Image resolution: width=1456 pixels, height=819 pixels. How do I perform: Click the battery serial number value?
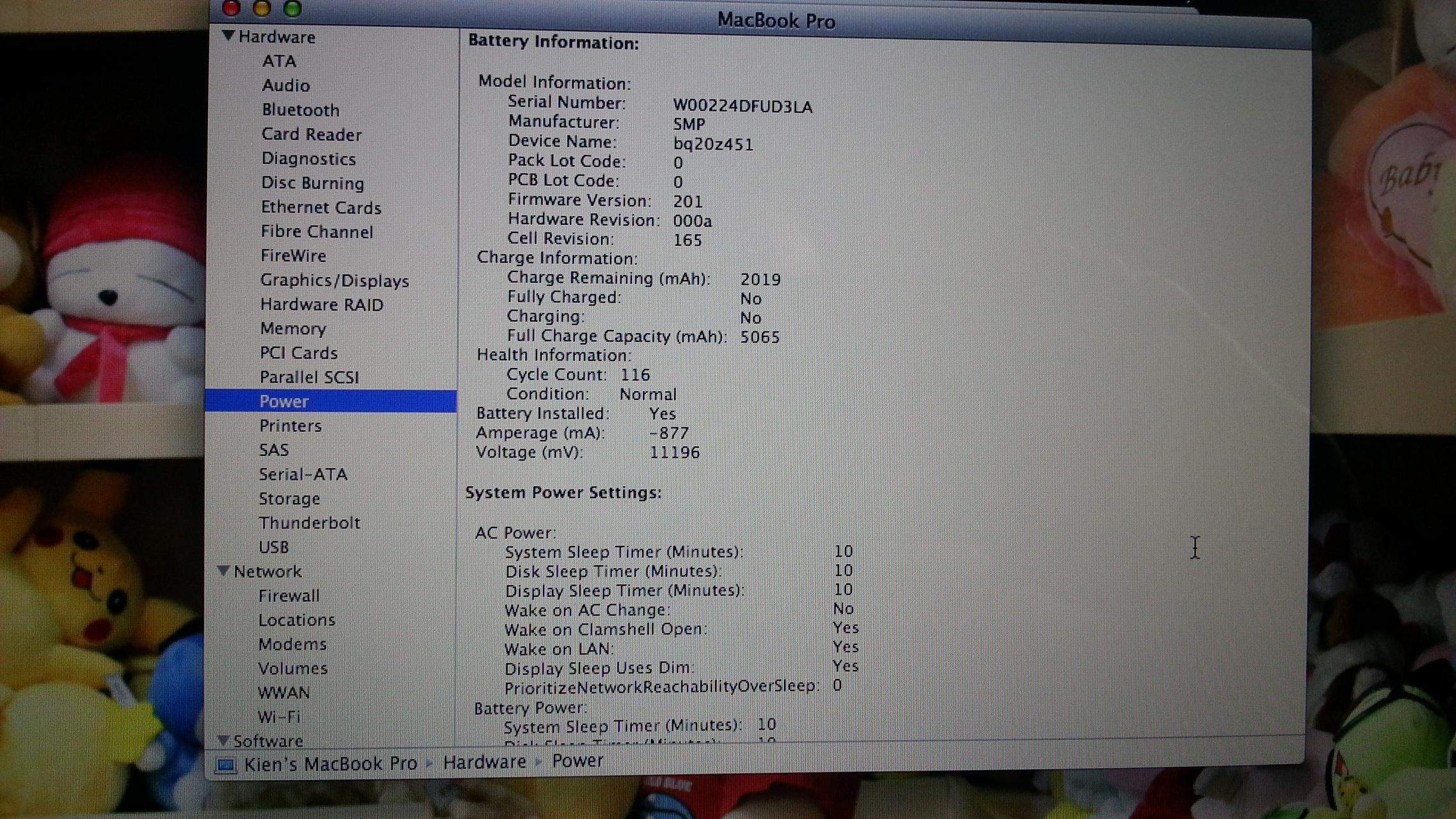tap(742, 106)
